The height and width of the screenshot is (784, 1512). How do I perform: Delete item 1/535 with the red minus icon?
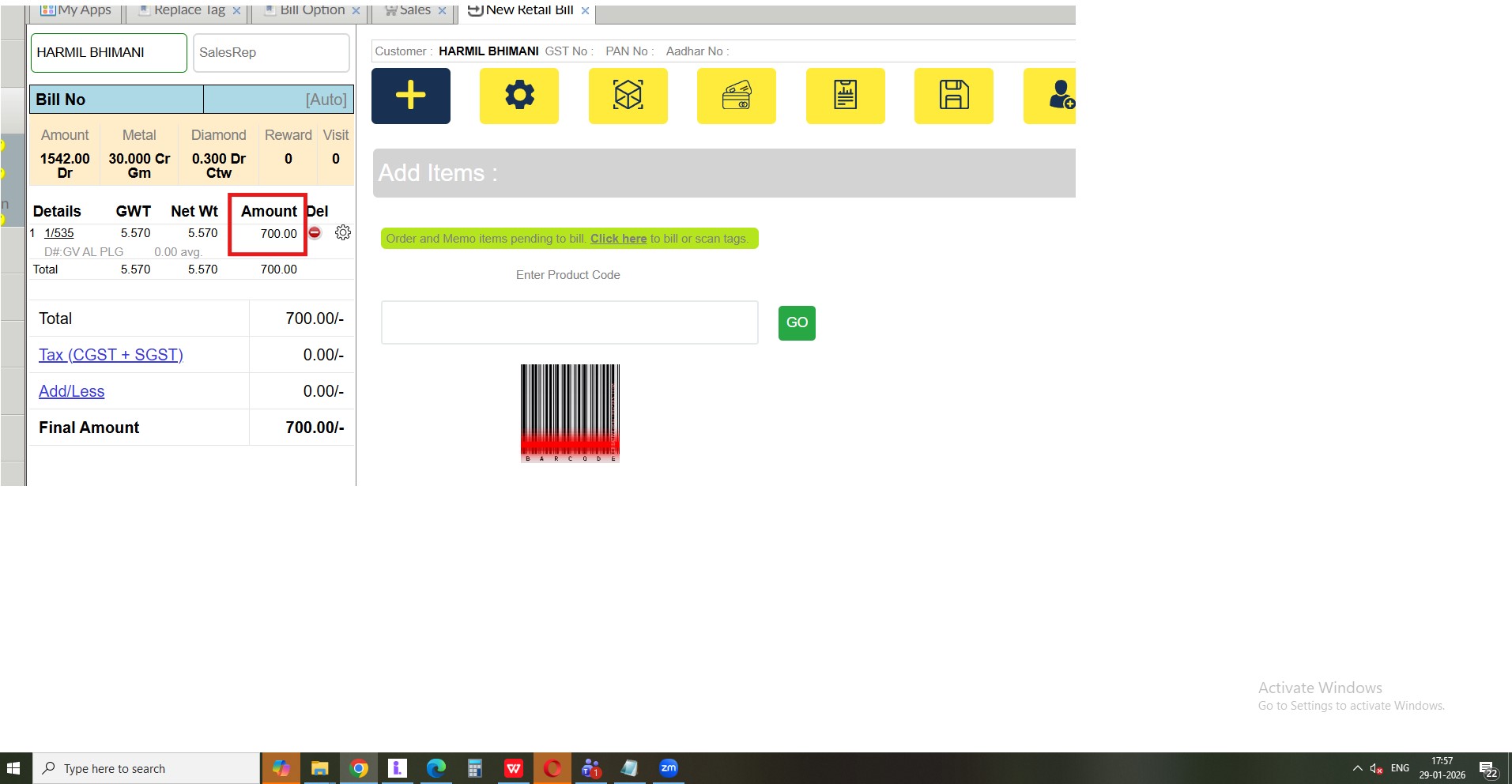[x=315, y=232]
